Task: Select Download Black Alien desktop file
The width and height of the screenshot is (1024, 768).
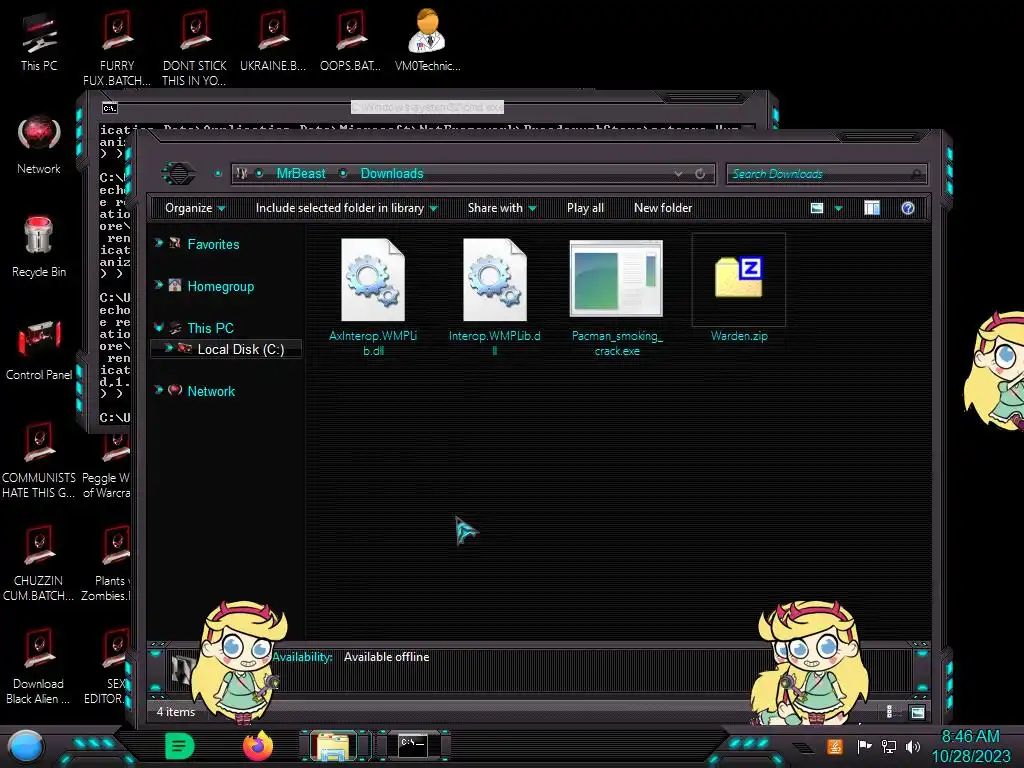Action: coord(39,667)
